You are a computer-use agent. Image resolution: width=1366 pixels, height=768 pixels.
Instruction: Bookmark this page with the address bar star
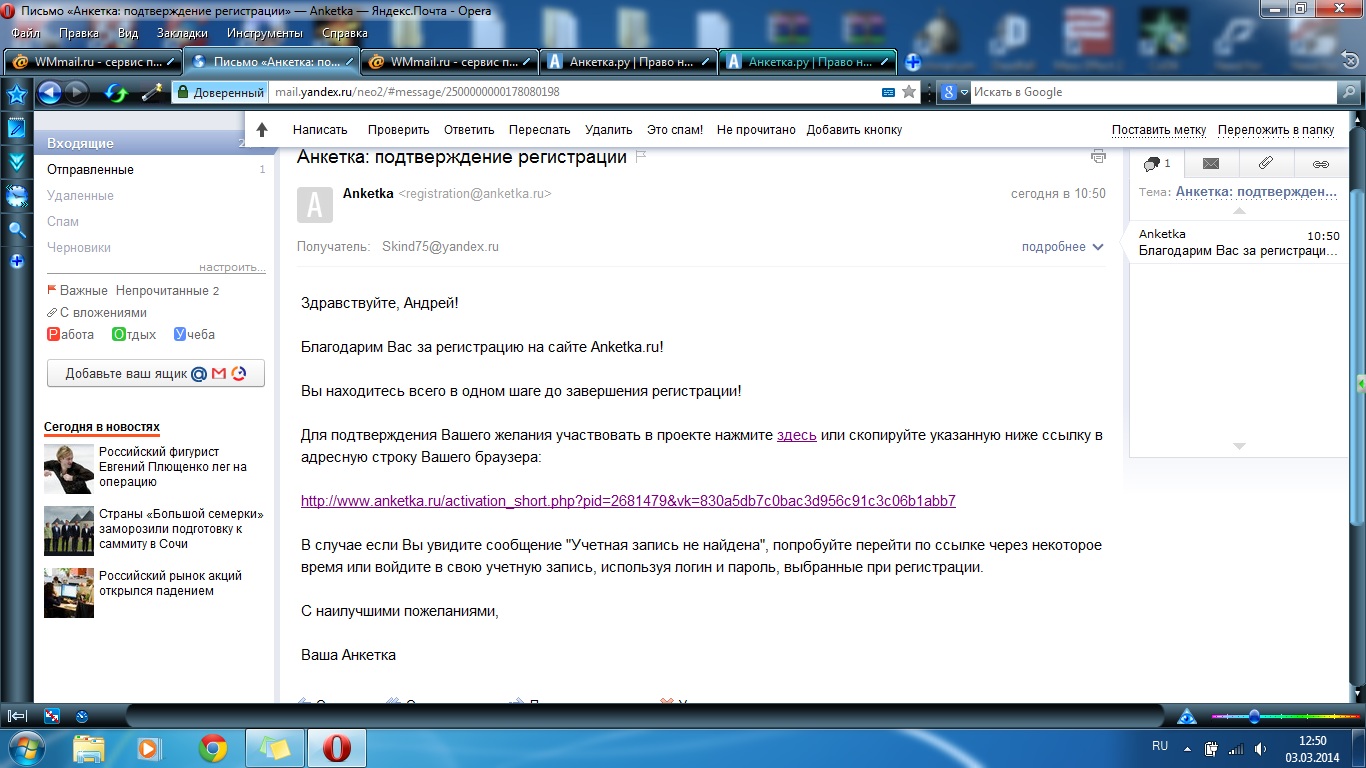(909, 92)
